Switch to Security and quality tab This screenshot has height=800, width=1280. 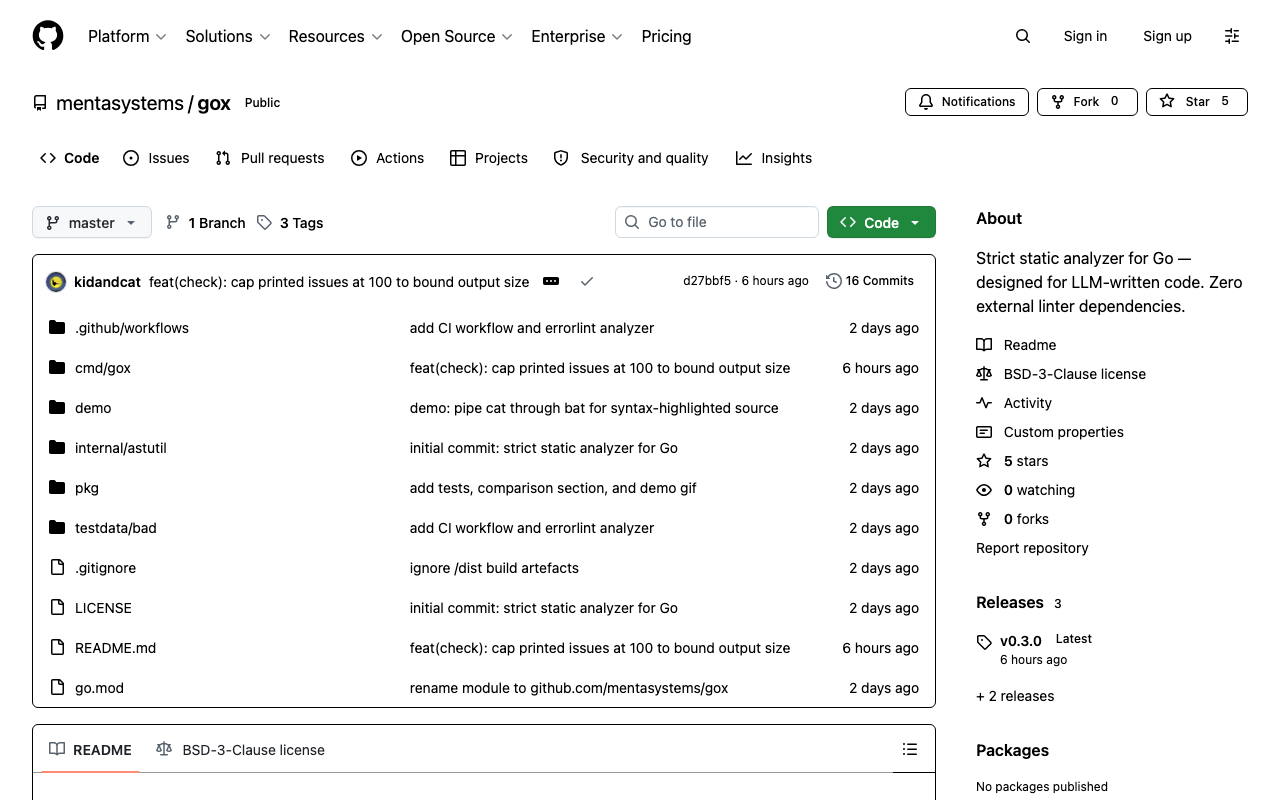point(631,158)
